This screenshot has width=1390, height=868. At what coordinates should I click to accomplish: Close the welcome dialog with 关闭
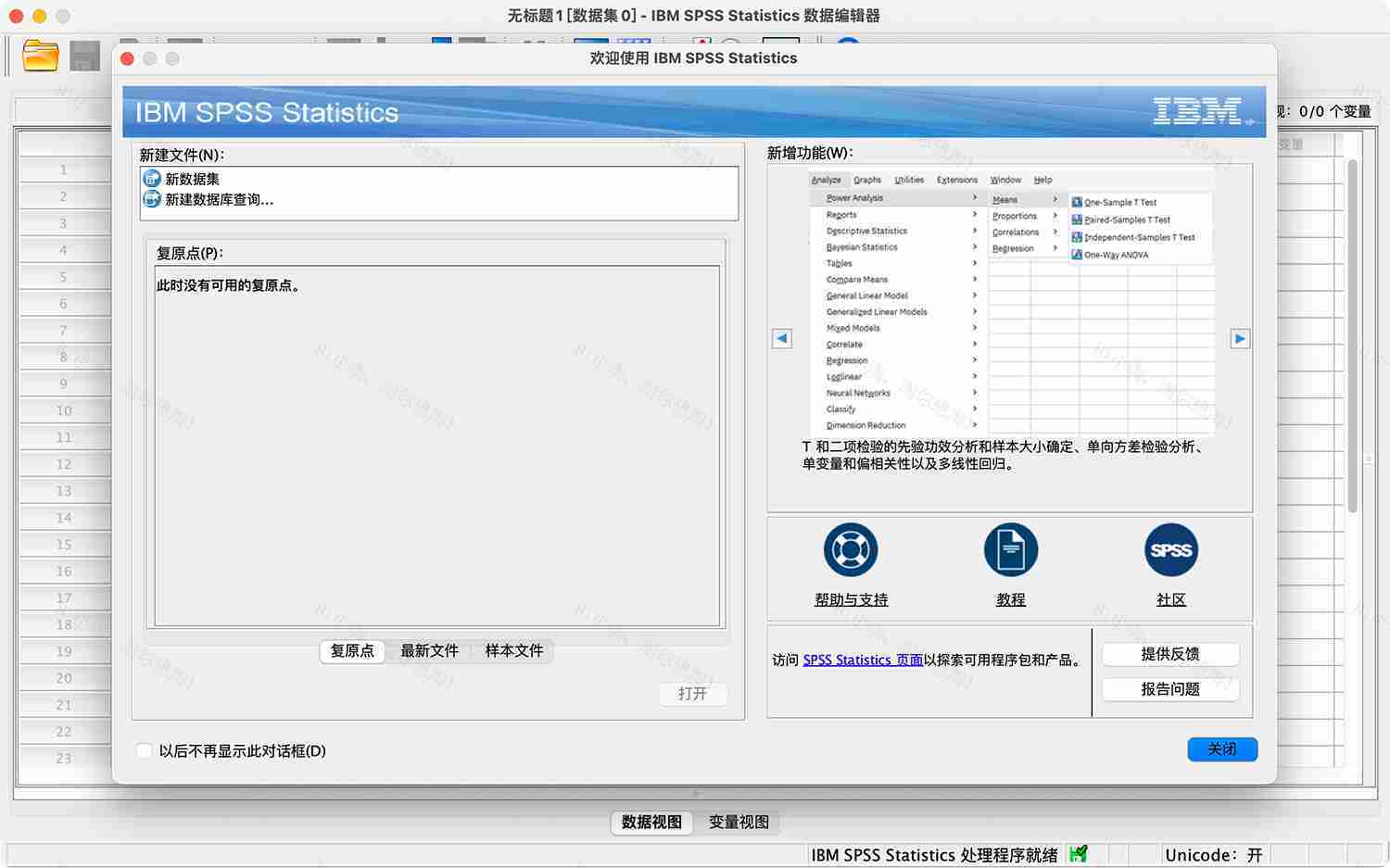[1221, 749]
